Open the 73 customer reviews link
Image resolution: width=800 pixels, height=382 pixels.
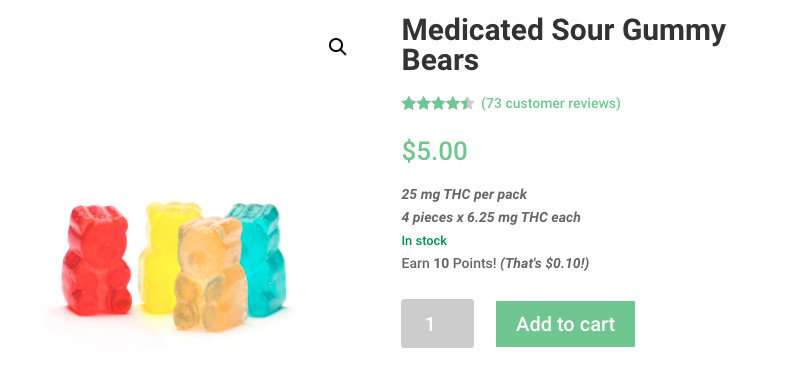coord(551,104)
